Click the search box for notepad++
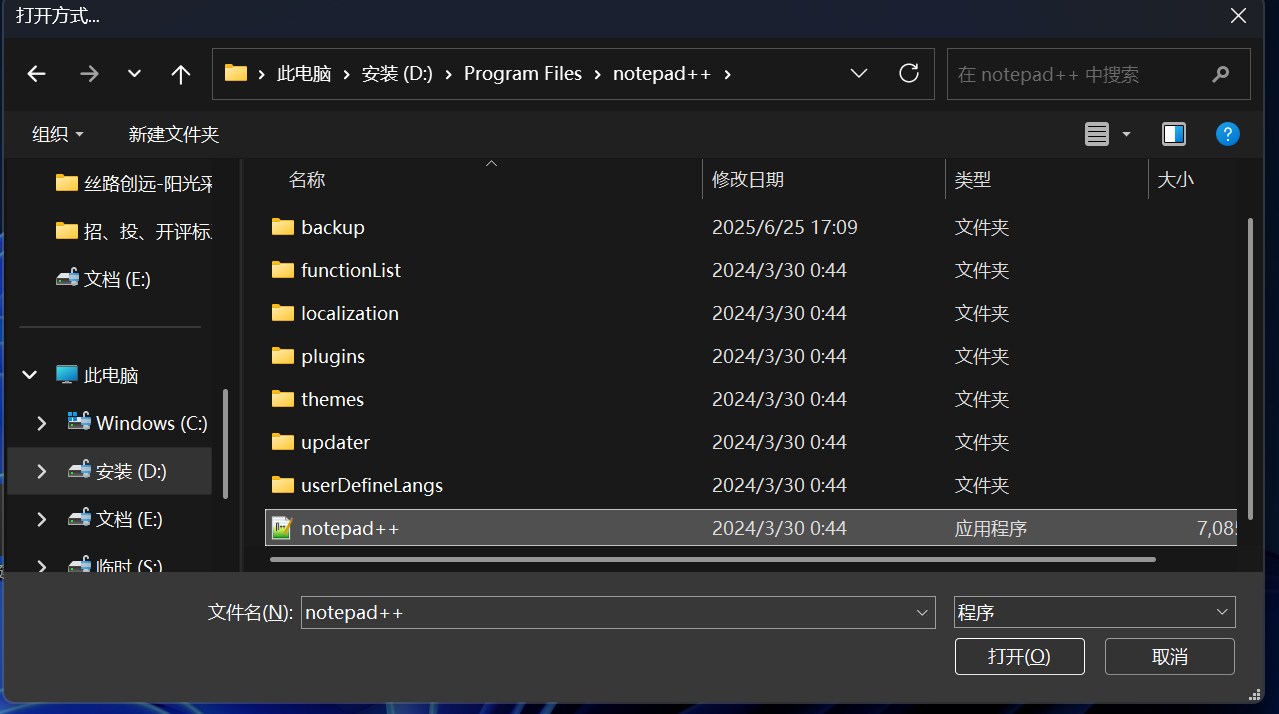 (1098, 74)
